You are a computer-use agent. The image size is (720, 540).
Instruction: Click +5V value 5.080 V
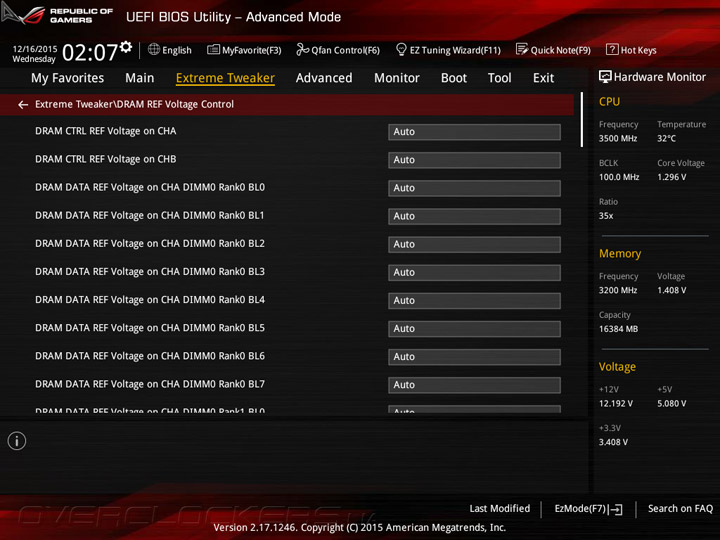point(671,404)
